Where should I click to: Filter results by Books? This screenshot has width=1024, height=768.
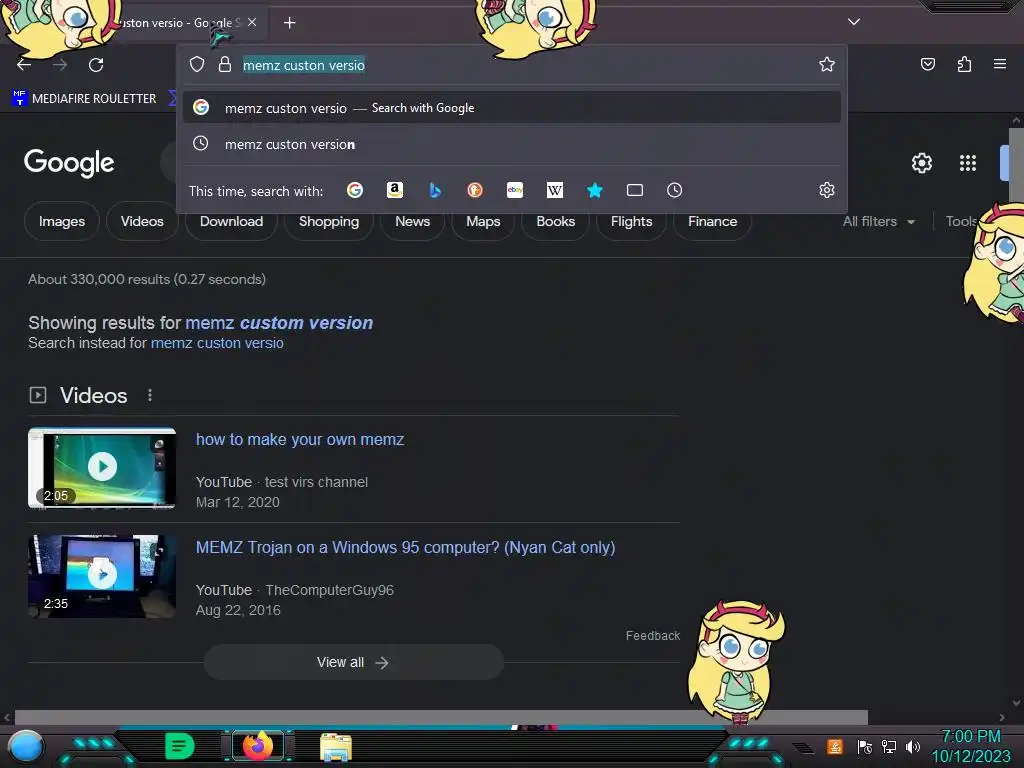point(555,221)
